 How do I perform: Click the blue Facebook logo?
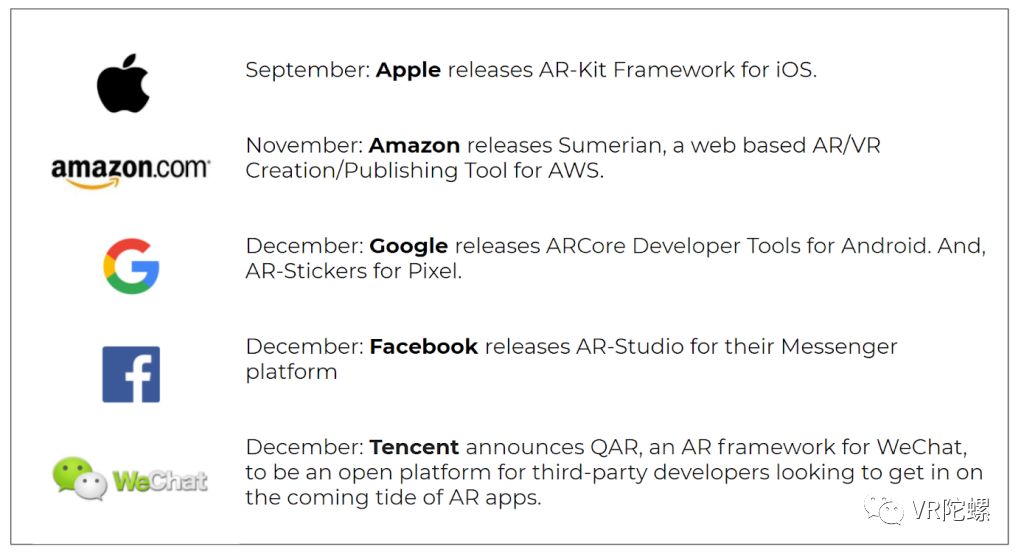coord(131,374)
